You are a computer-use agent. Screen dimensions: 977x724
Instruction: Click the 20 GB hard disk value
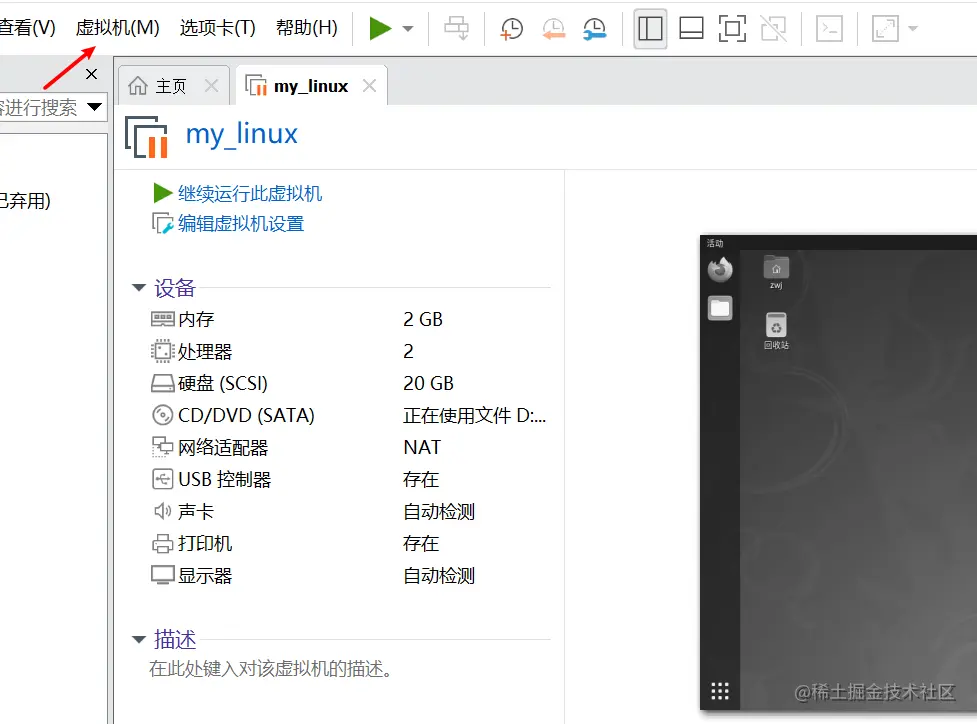[429, 383]
